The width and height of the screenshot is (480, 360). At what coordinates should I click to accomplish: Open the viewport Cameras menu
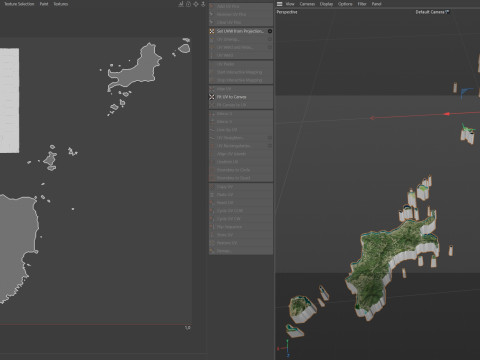[307, 4]
